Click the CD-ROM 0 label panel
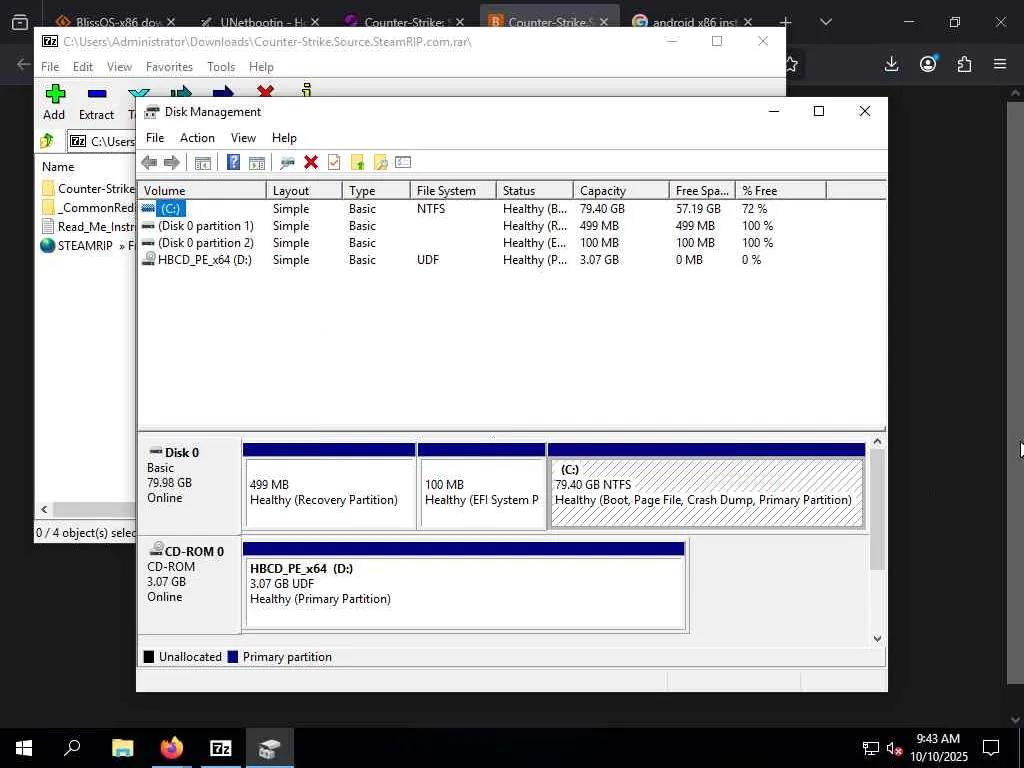Image resolution: width=1024 pixels, height=768 pixels. tap(189, 584)
